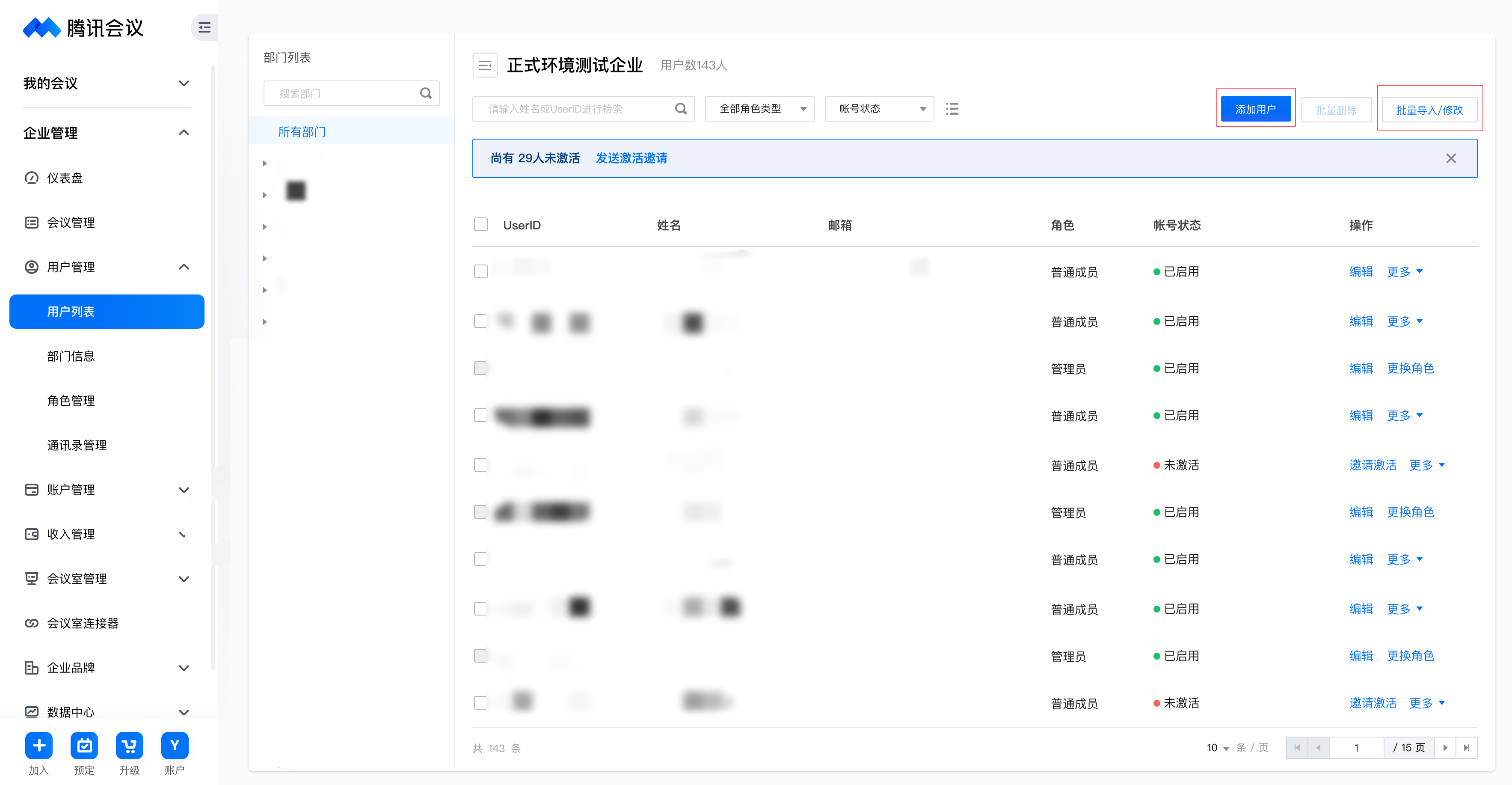Open 角色管理 in the sidebar
This screenshot has width=1512, height=785.
coord(71,401)
